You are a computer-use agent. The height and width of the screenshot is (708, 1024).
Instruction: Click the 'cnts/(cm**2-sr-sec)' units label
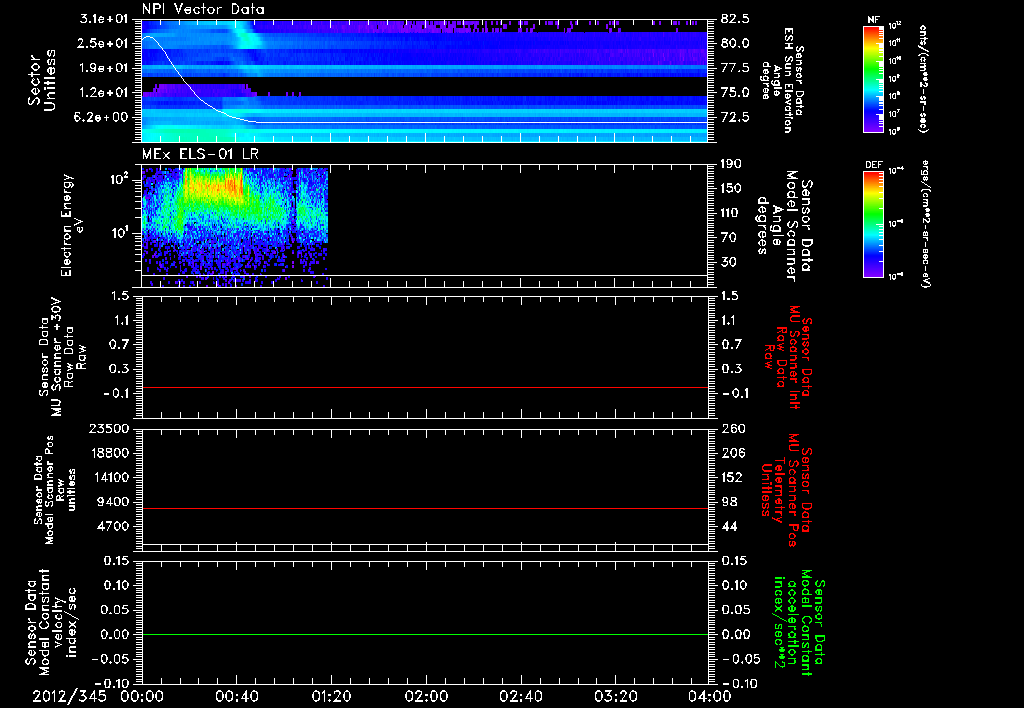pos(923,79)
